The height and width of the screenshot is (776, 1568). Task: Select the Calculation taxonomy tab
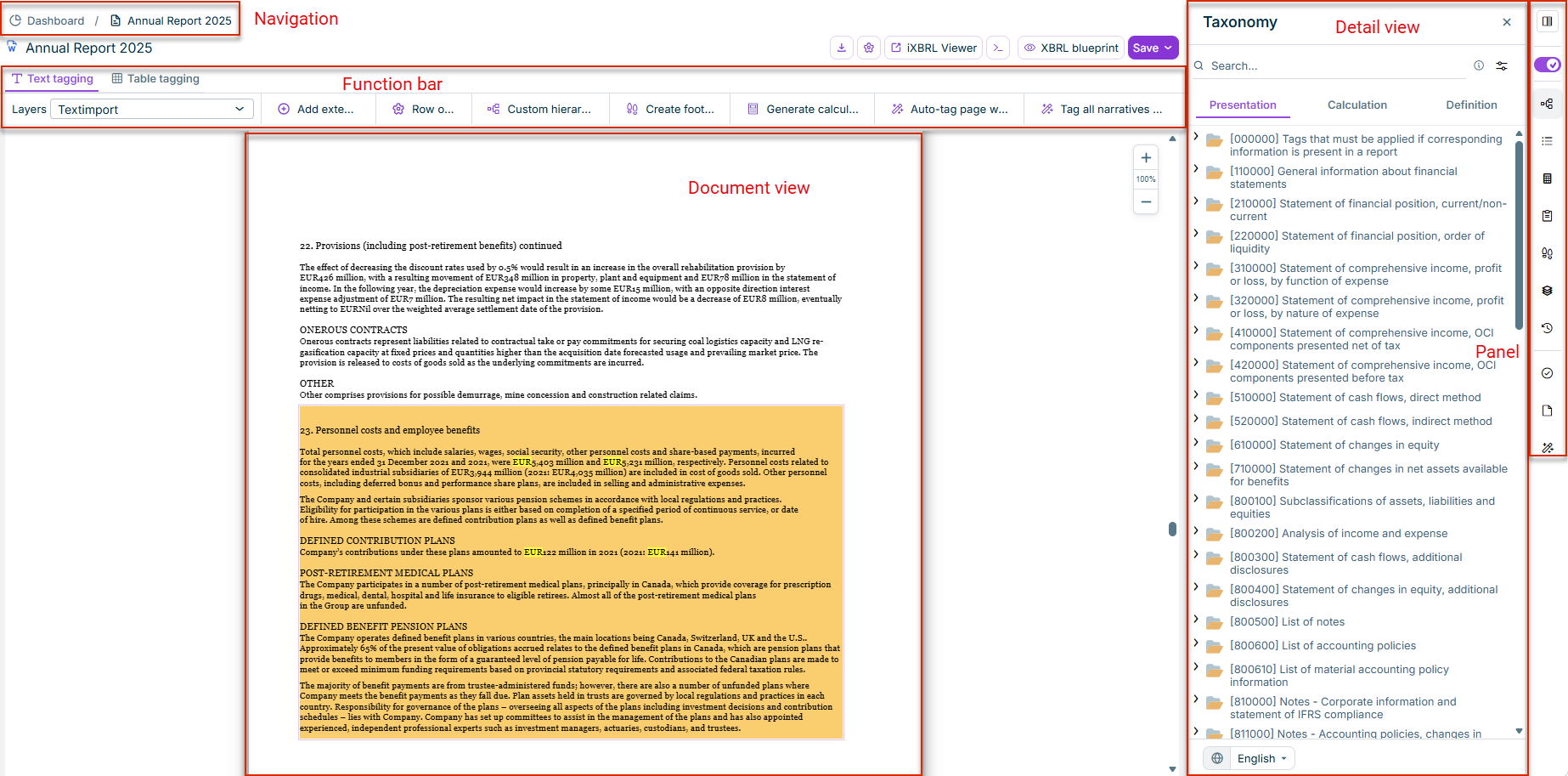click(1357, 105)
